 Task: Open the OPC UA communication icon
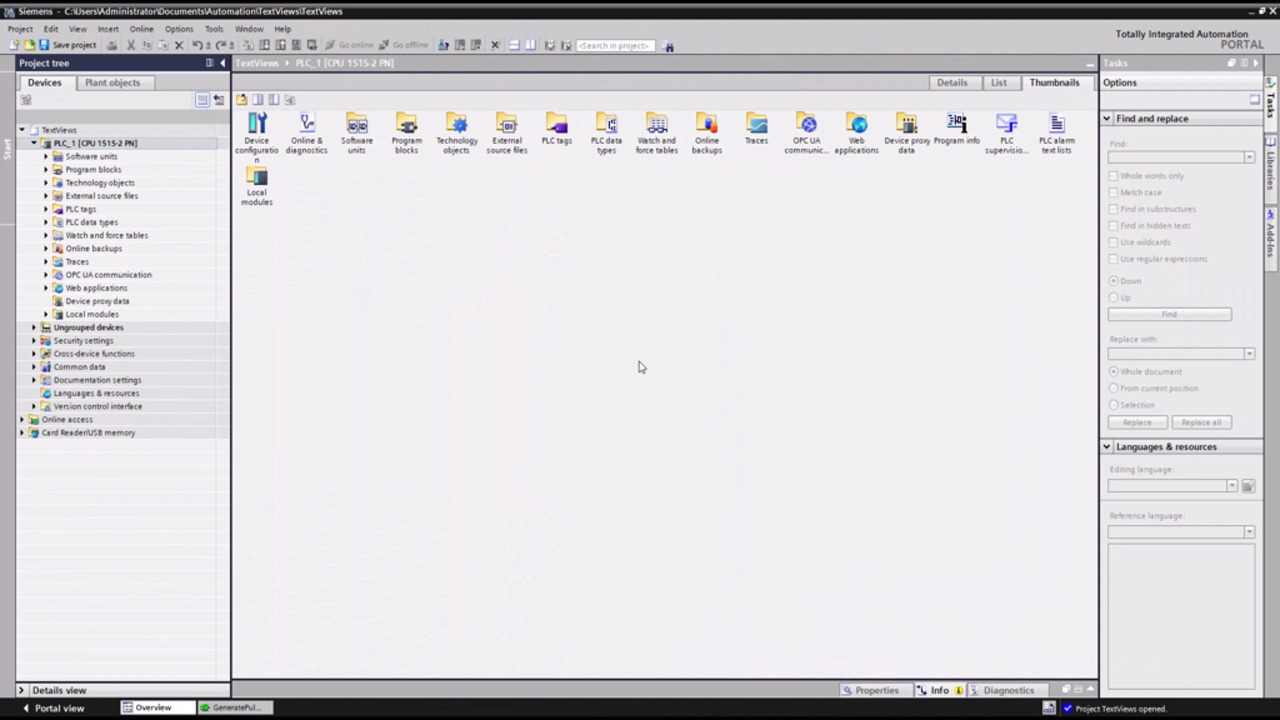tap(806, 124)
